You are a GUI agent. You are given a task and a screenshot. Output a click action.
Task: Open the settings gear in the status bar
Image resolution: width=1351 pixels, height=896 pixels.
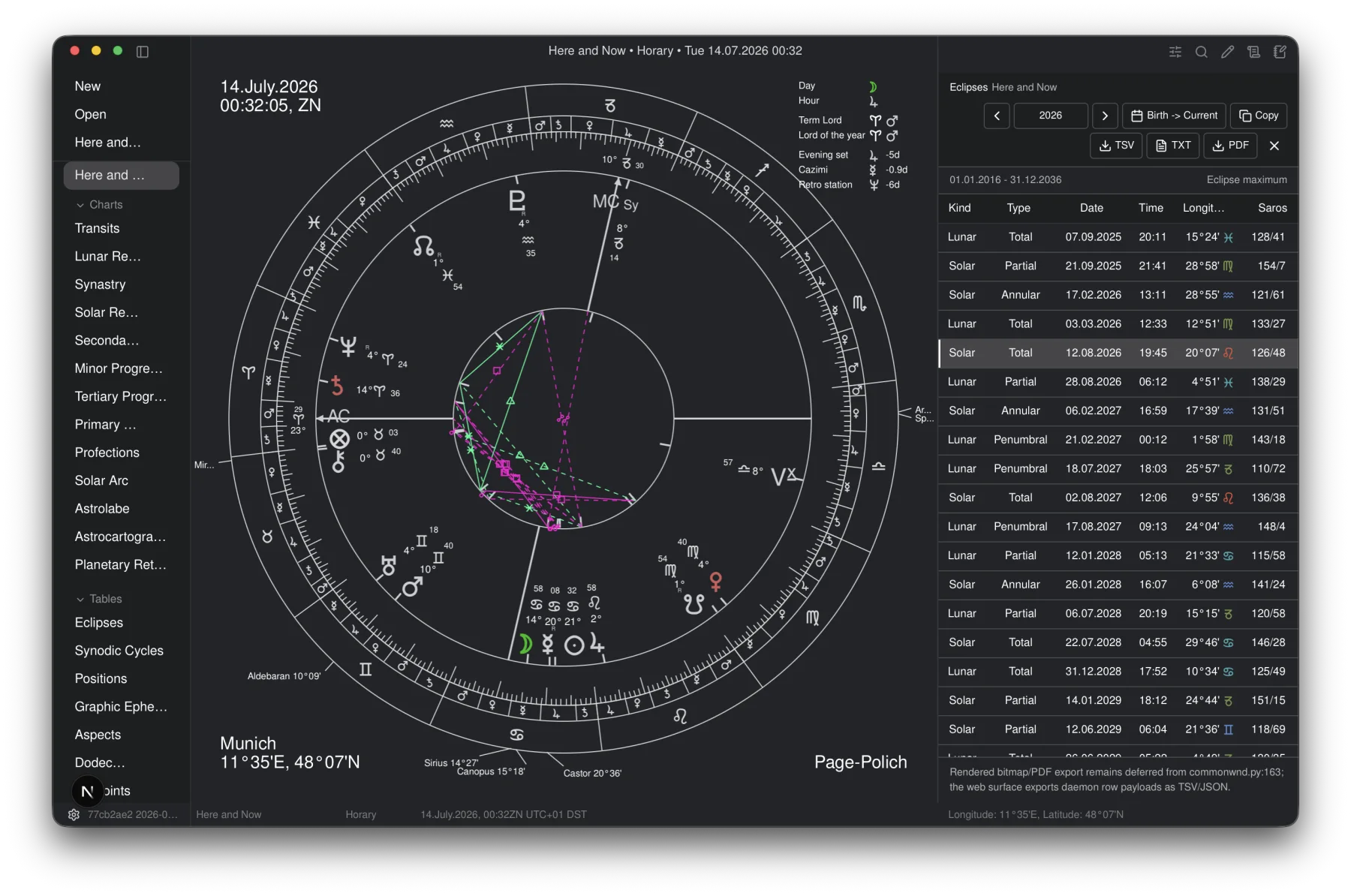(74, 814)
